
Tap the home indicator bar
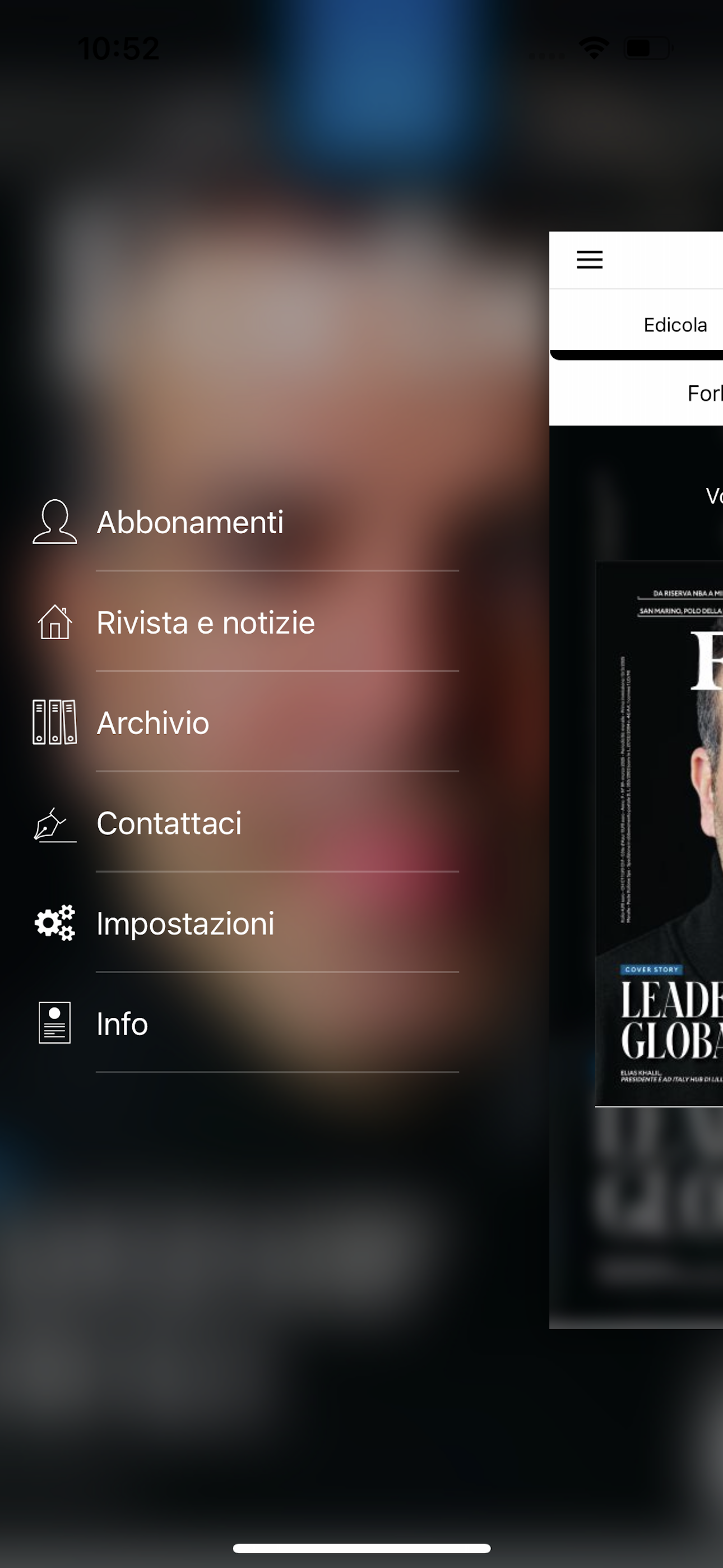361,1548
